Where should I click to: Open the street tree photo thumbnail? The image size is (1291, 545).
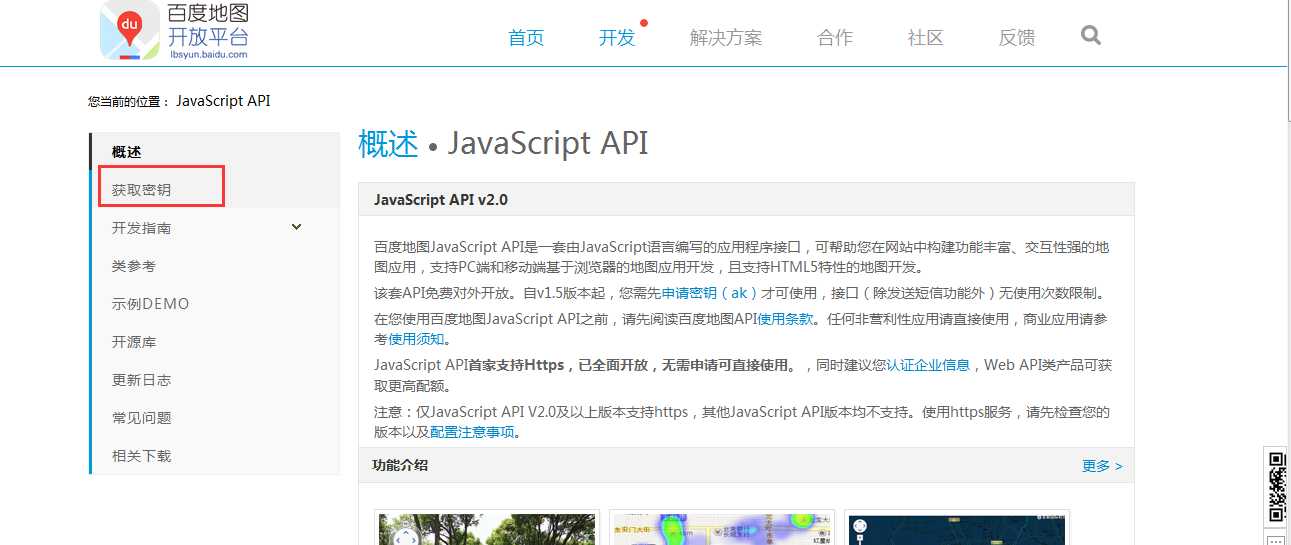[487, 528]
